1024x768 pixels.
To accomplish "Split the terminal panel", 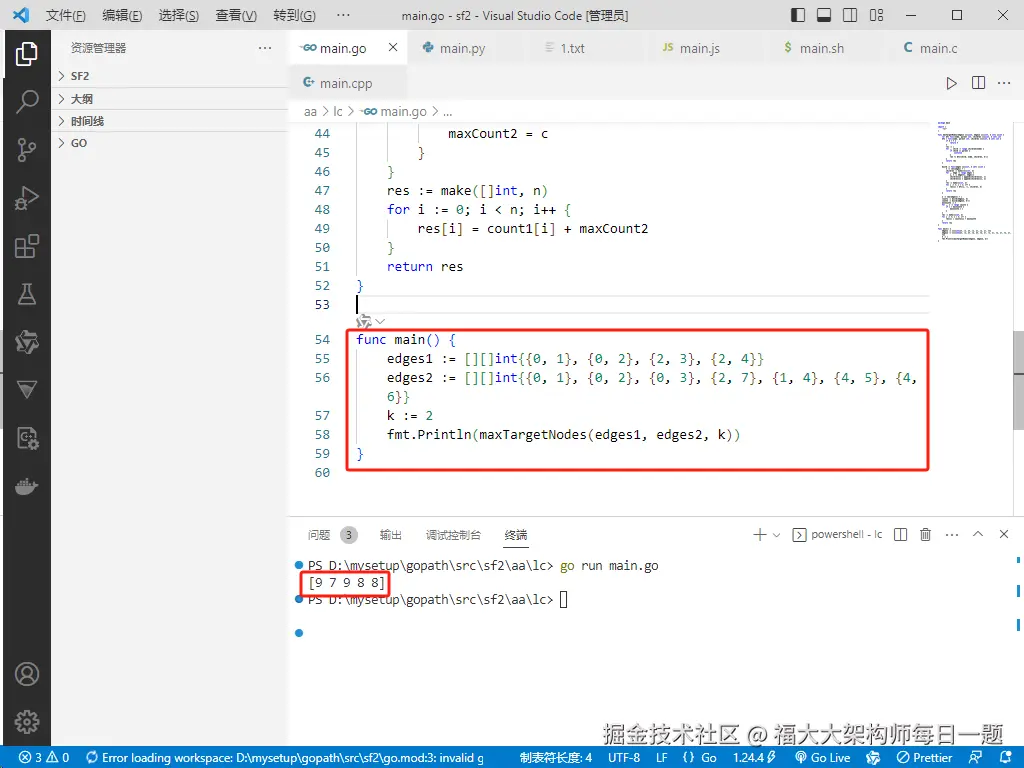I will pyautogui.click(x=900, y=534).
